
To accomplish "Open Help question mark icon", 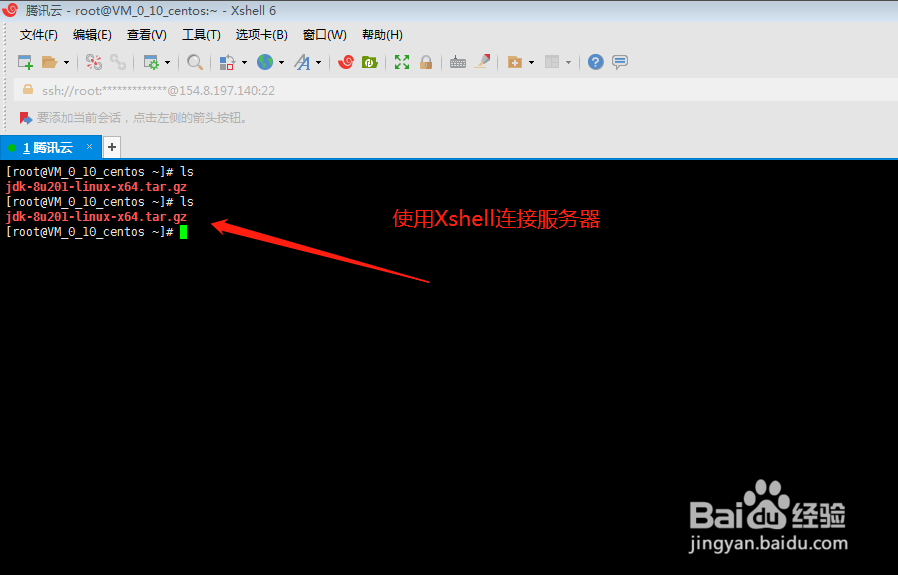I will 596,62.
